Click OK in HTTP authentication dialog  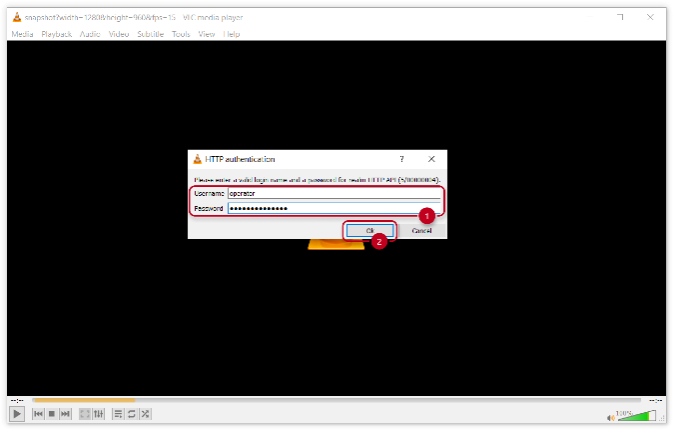tap(369, 230)
